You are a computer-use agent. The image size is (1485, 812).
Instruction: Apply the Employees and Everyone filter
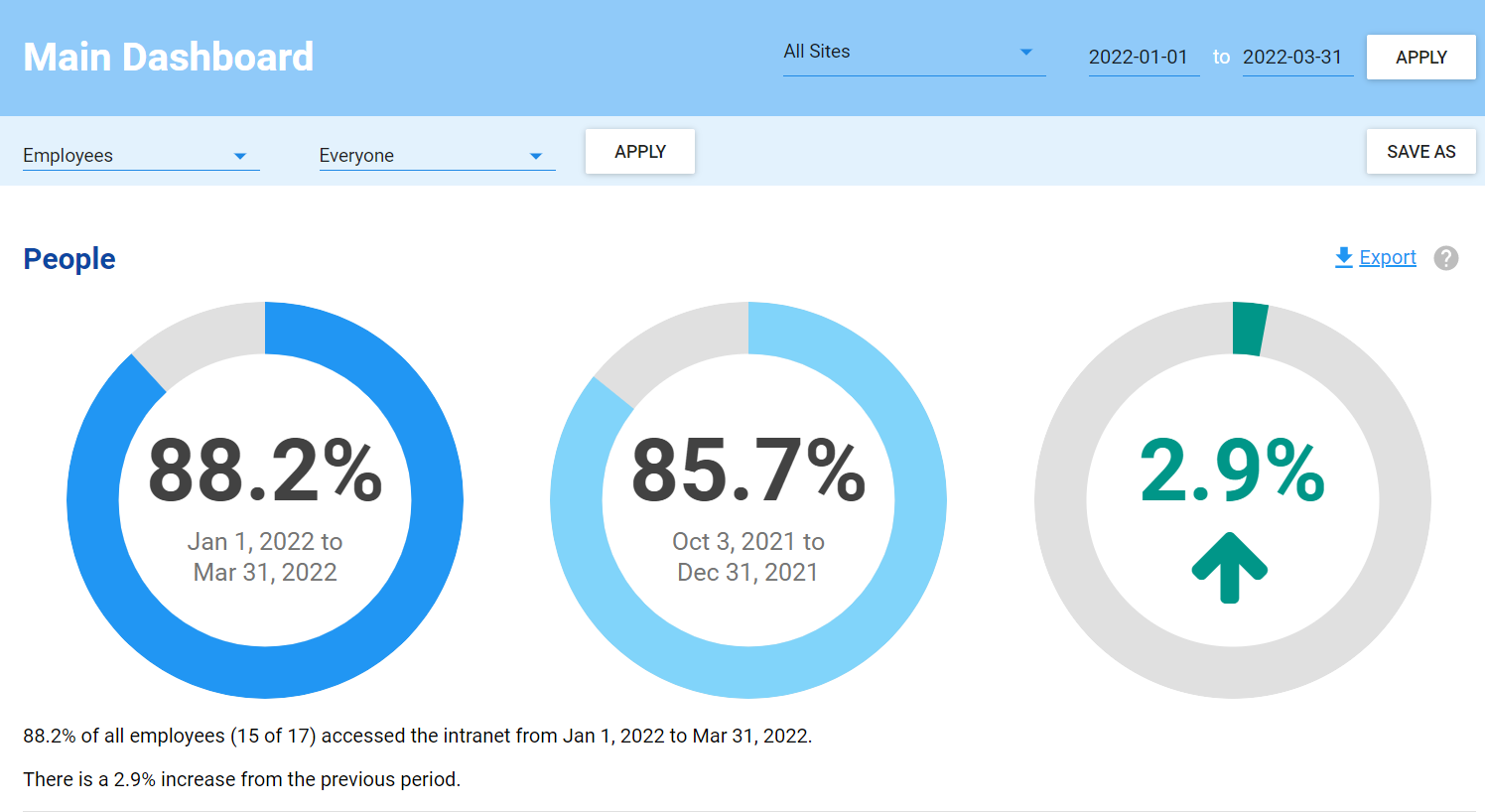click(640, 152)
